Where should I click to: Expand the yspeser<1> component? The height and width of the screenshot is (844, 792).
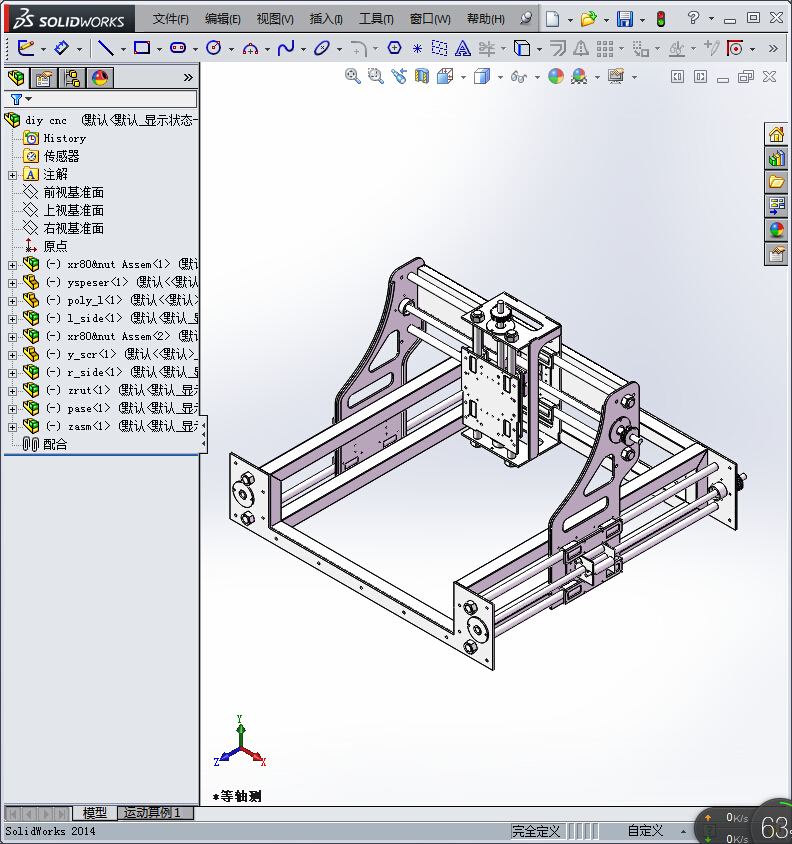pyautogui.click(x=12, y=283)
